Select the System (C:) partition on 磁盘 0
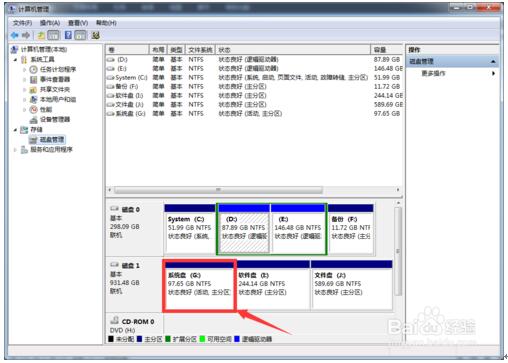This screenshot has width=508, height=363. pyautogui.click(x=190, y=229)
